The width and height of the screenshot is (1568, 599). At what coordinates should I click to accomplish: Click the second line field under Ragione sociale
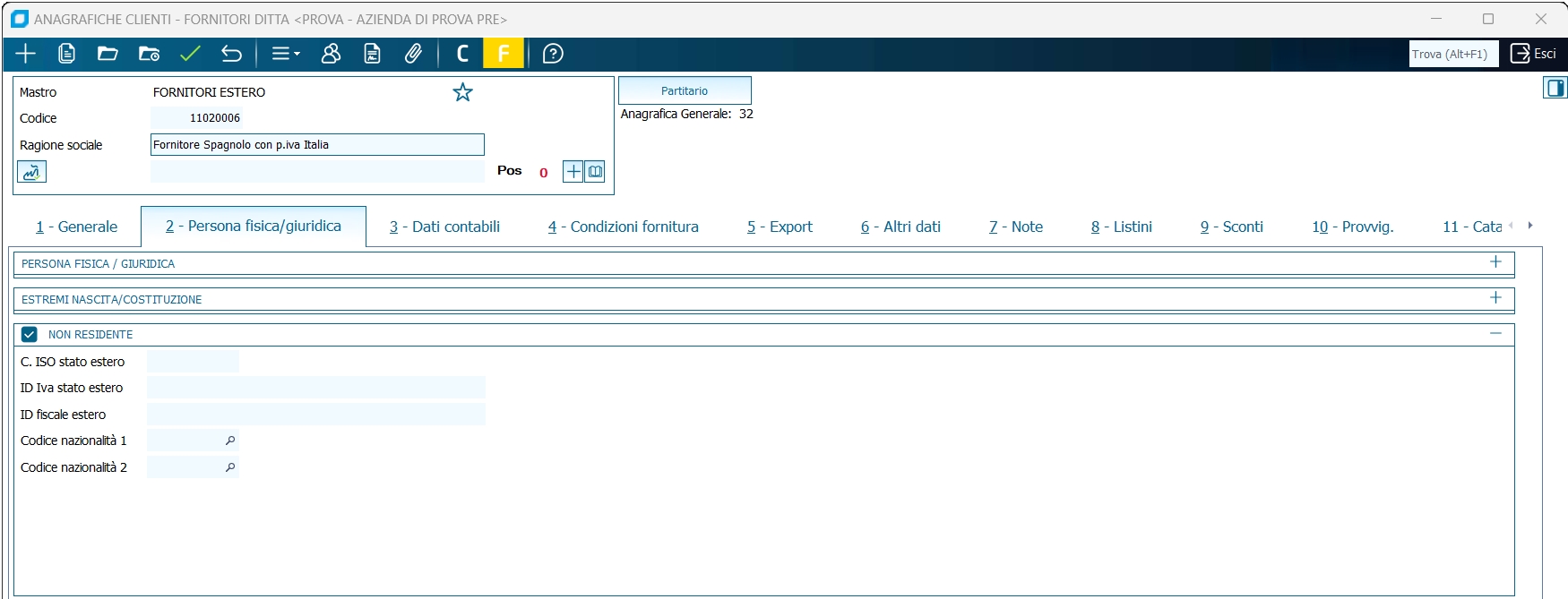[x=317, y=171]
